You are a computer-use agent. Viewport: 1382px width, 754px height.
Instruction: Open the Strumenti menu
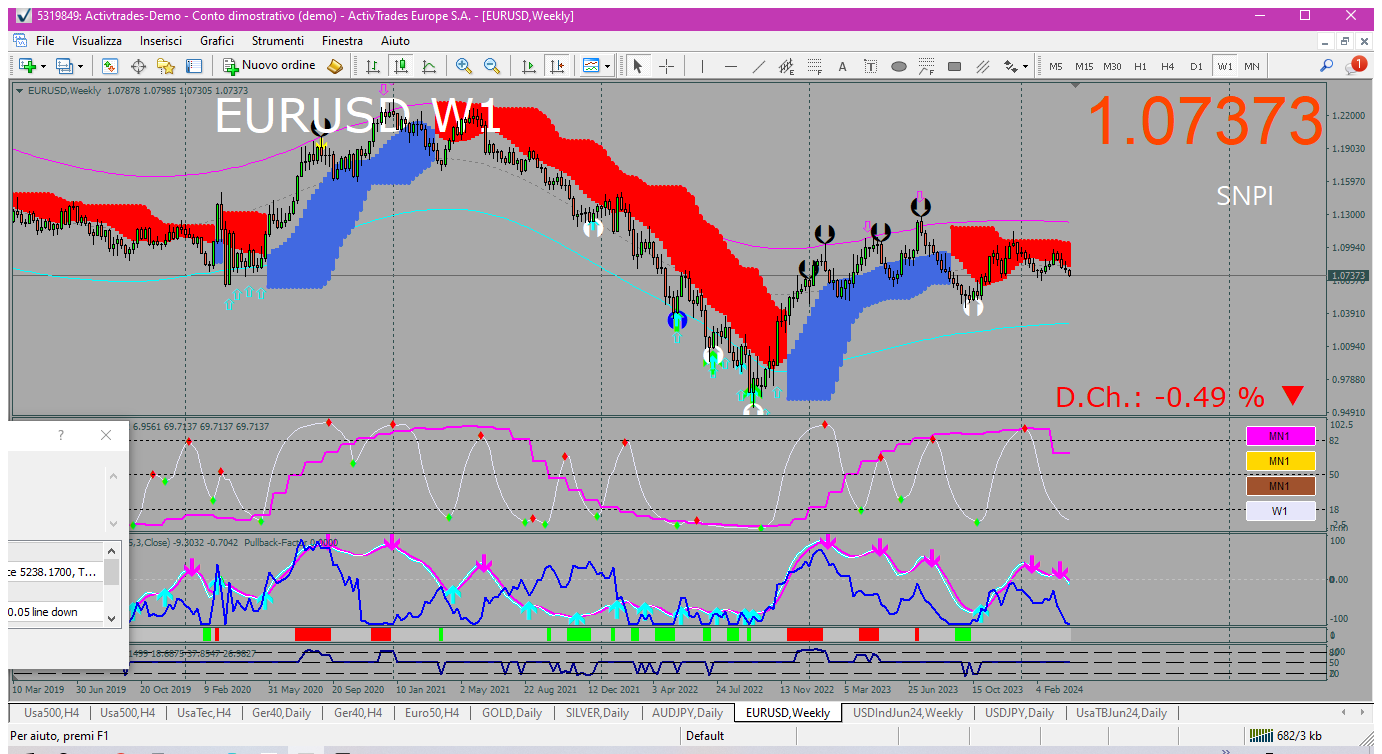[x=278, y=41]
